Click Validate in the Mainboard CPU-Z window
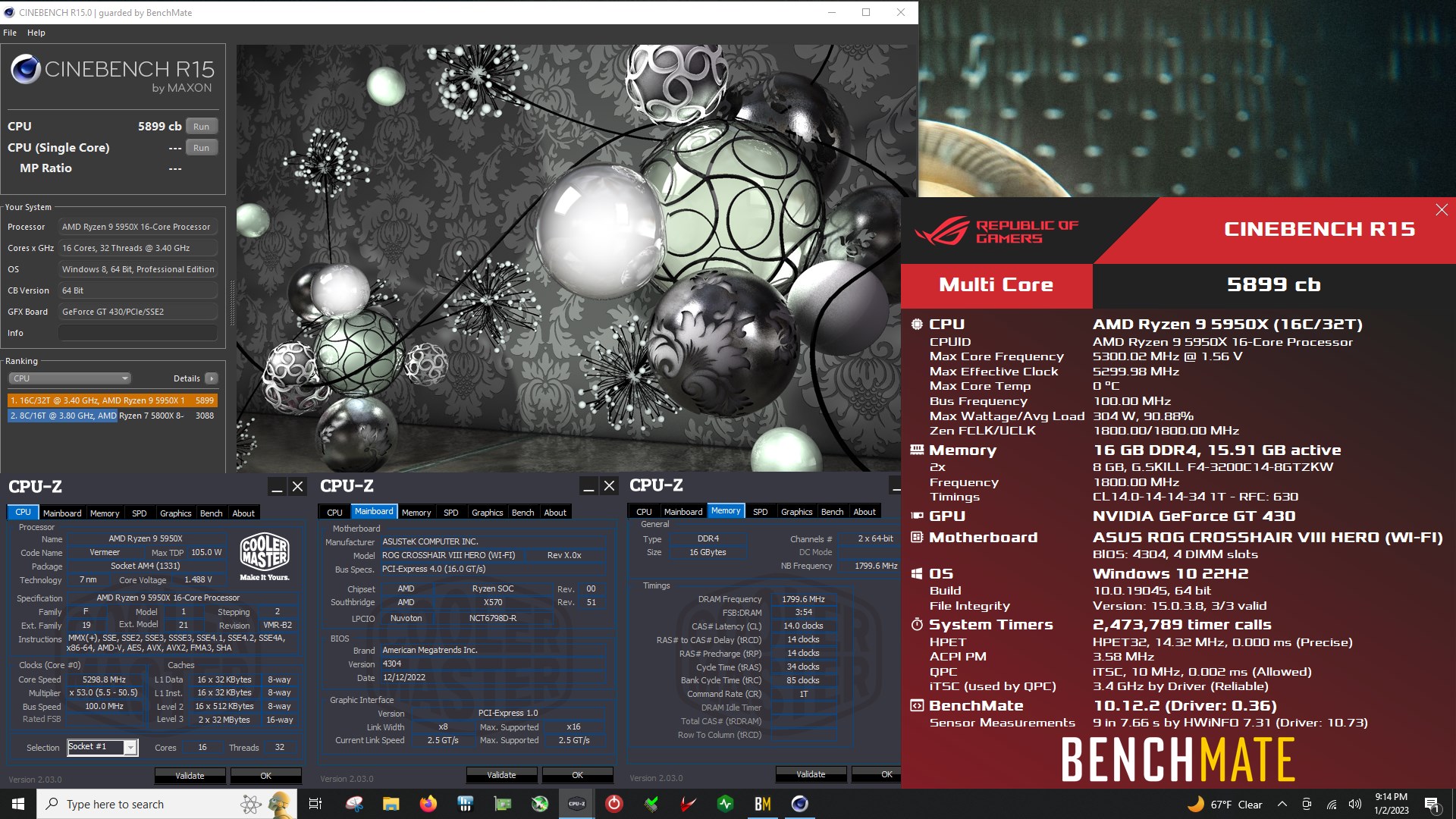The height and width of the screenshot is (819, 1456). pyautogui.click(x=501, y=775)
